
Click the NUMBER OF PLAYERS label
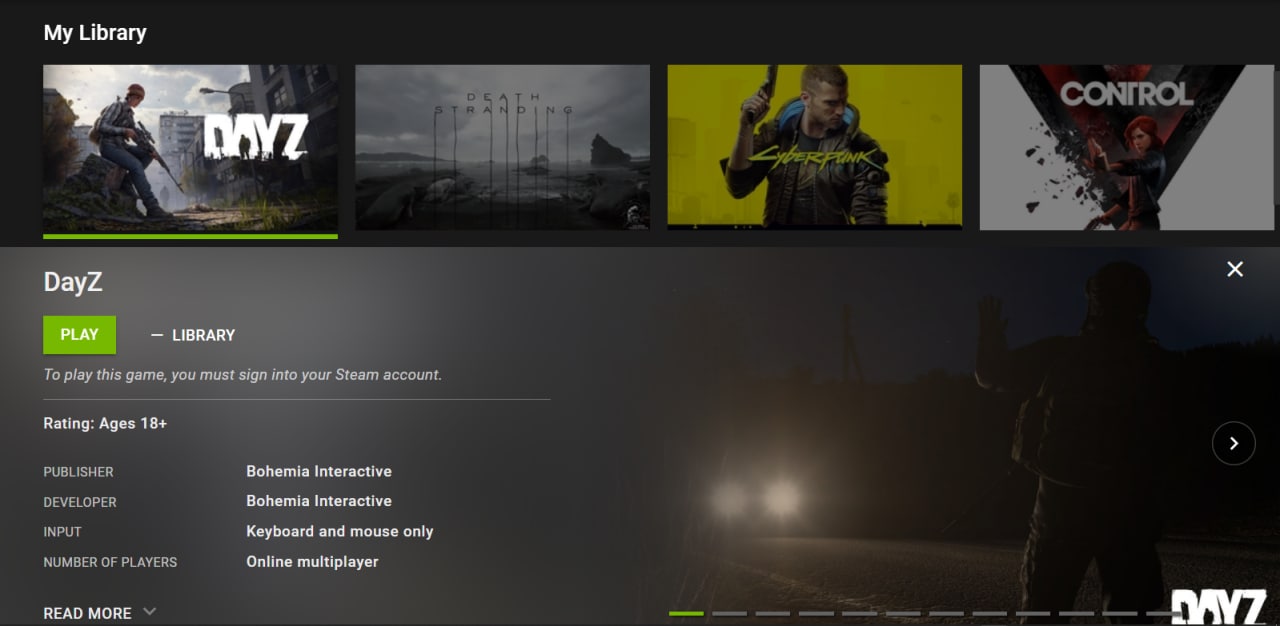click(110, 562)
